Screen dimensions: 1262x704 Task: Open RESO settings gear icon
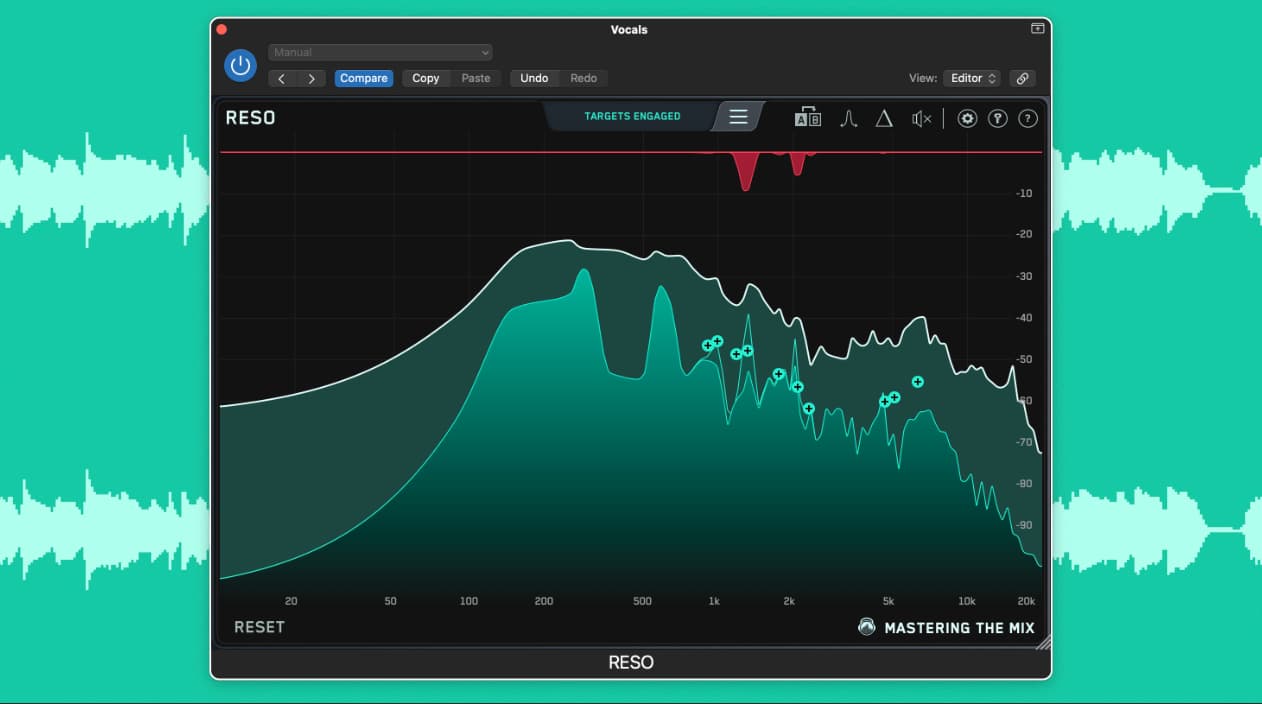coord(967,118)
